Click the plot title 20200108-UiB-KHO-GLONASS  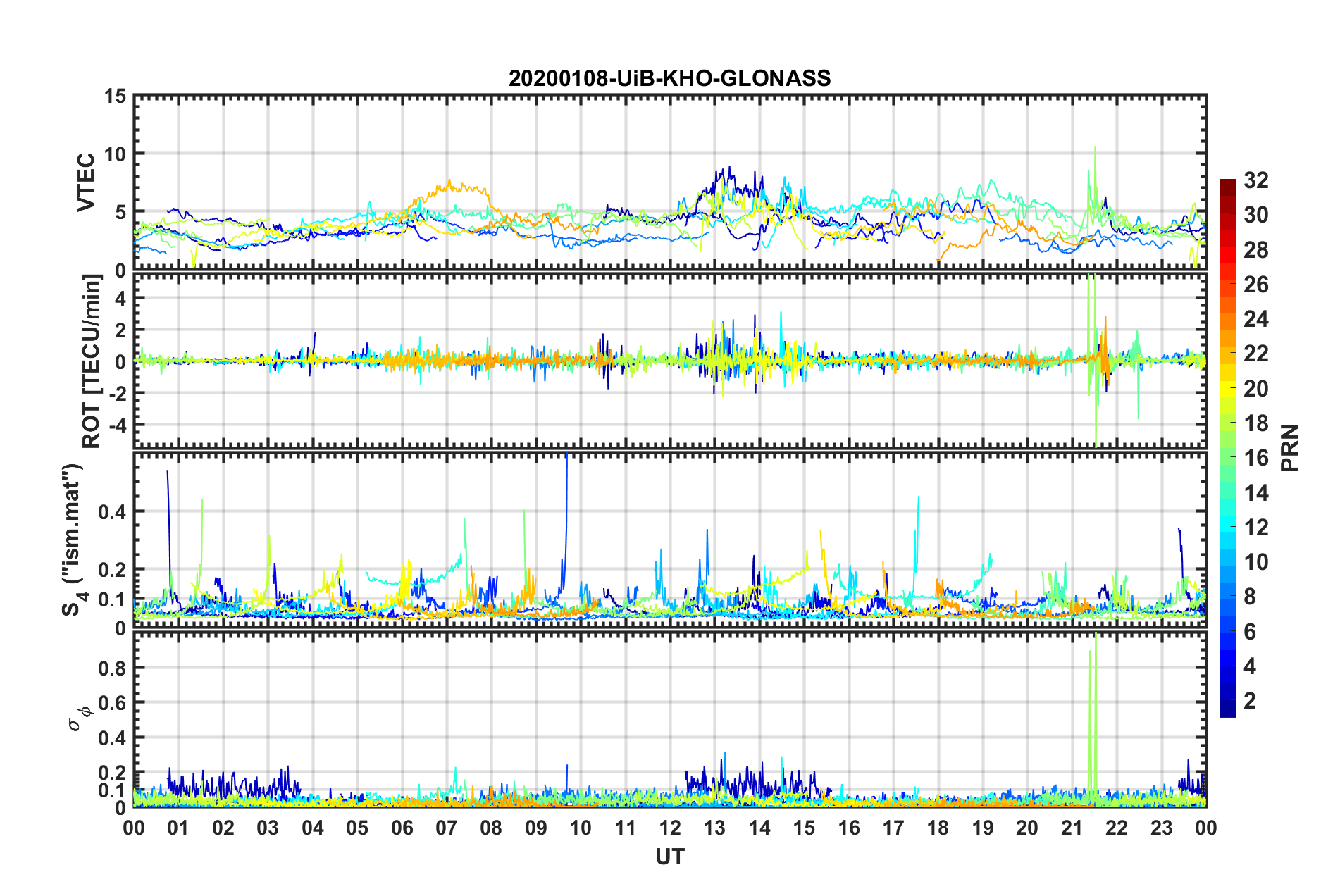(x=669, y=78)
